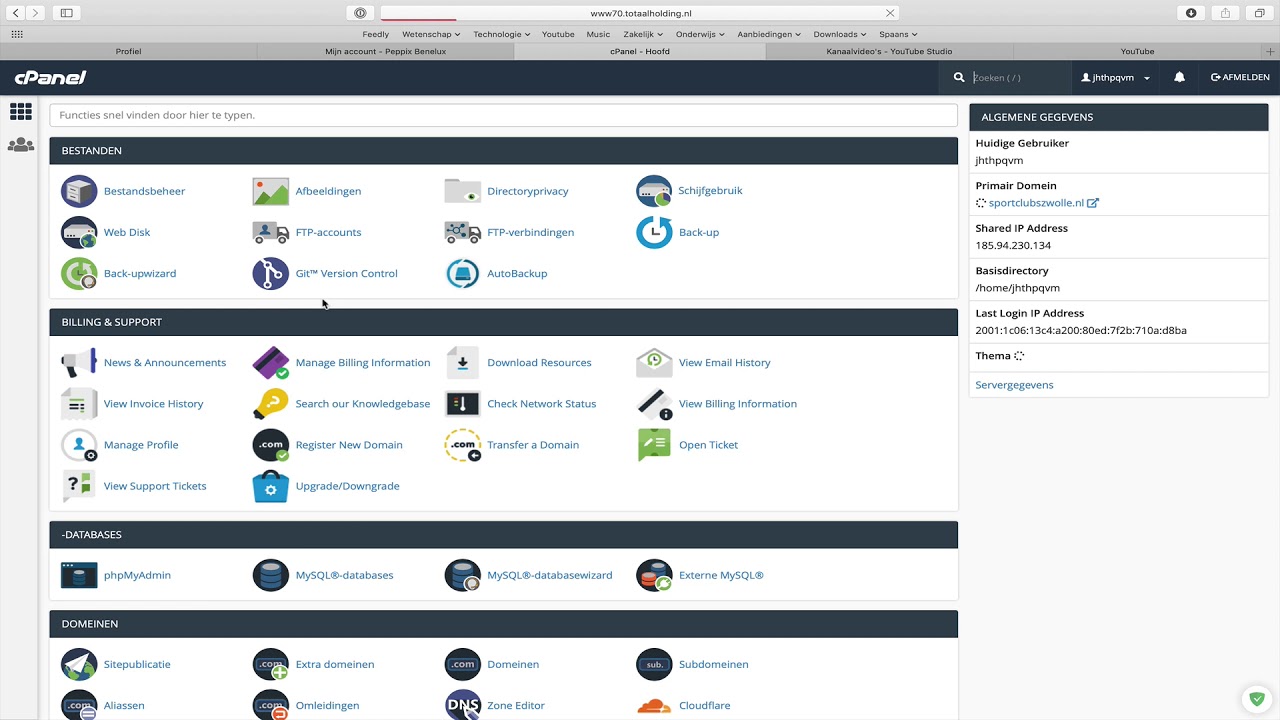Image resolution: width=1280 pixels, height=720 pixels.
Task: Open a new browser tab plus button
Action: pos(1271,51)
